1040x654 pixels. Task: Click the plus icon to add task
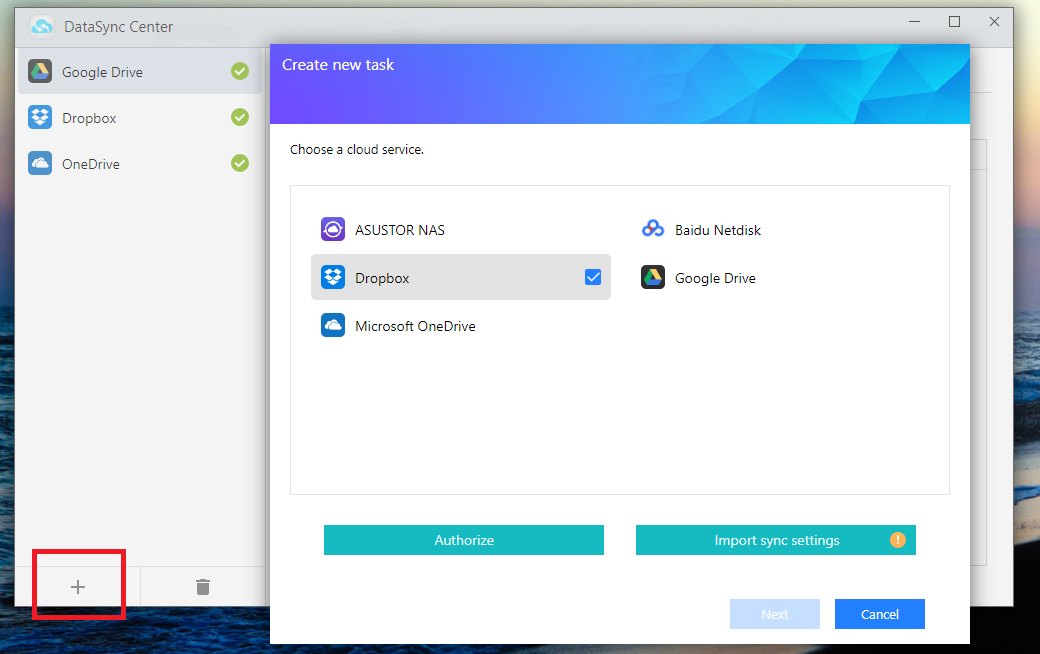[78, 587]
